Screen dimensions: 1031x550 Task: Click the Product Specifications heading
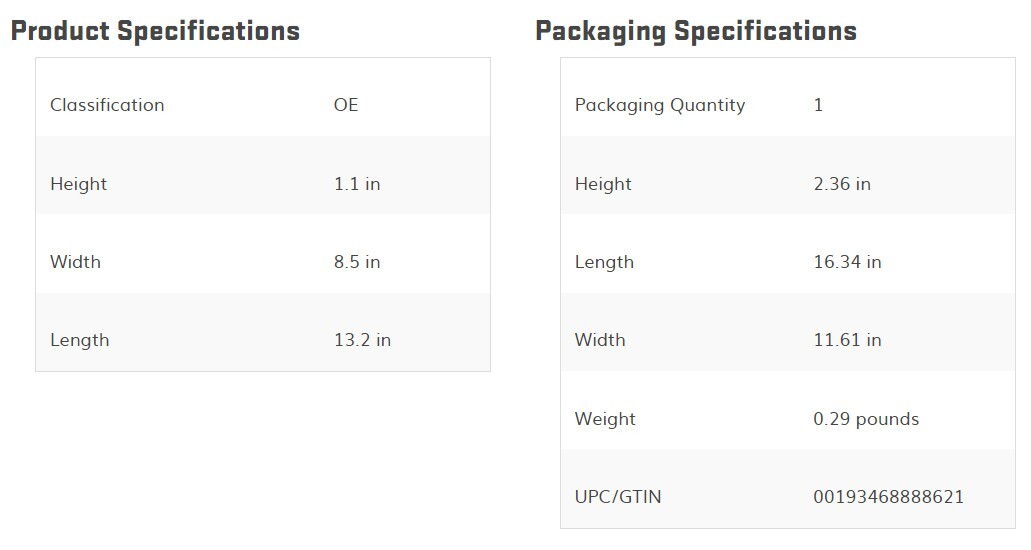(155, 31)
